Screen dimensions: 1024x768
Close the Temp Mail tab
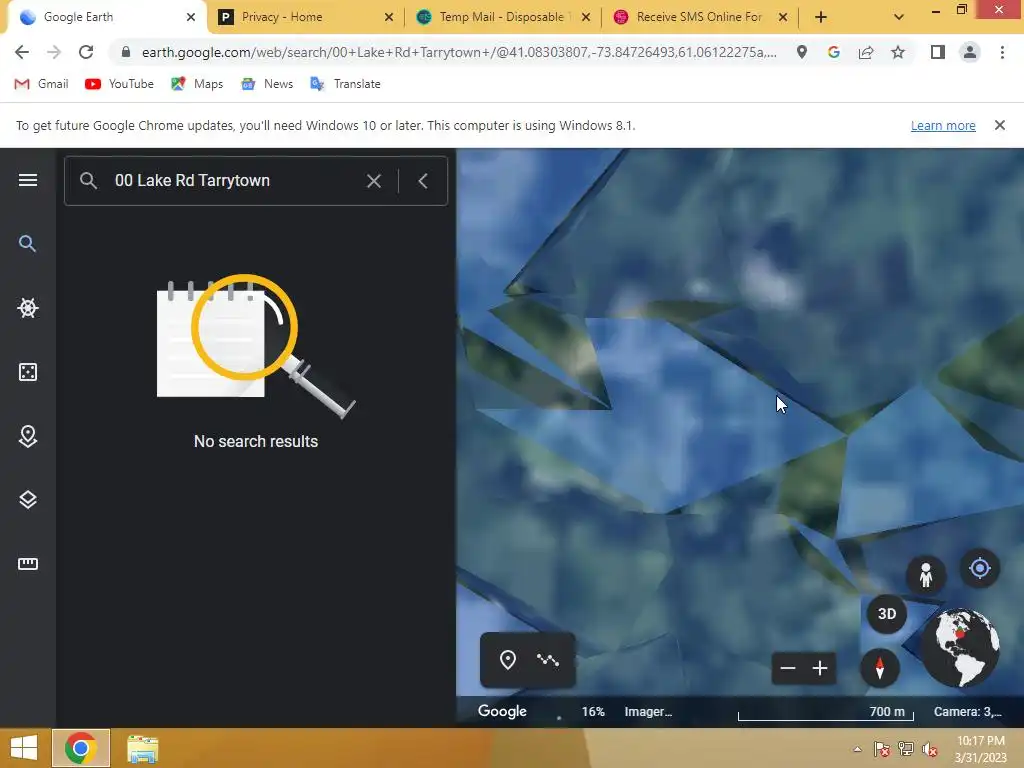point(586,18)
